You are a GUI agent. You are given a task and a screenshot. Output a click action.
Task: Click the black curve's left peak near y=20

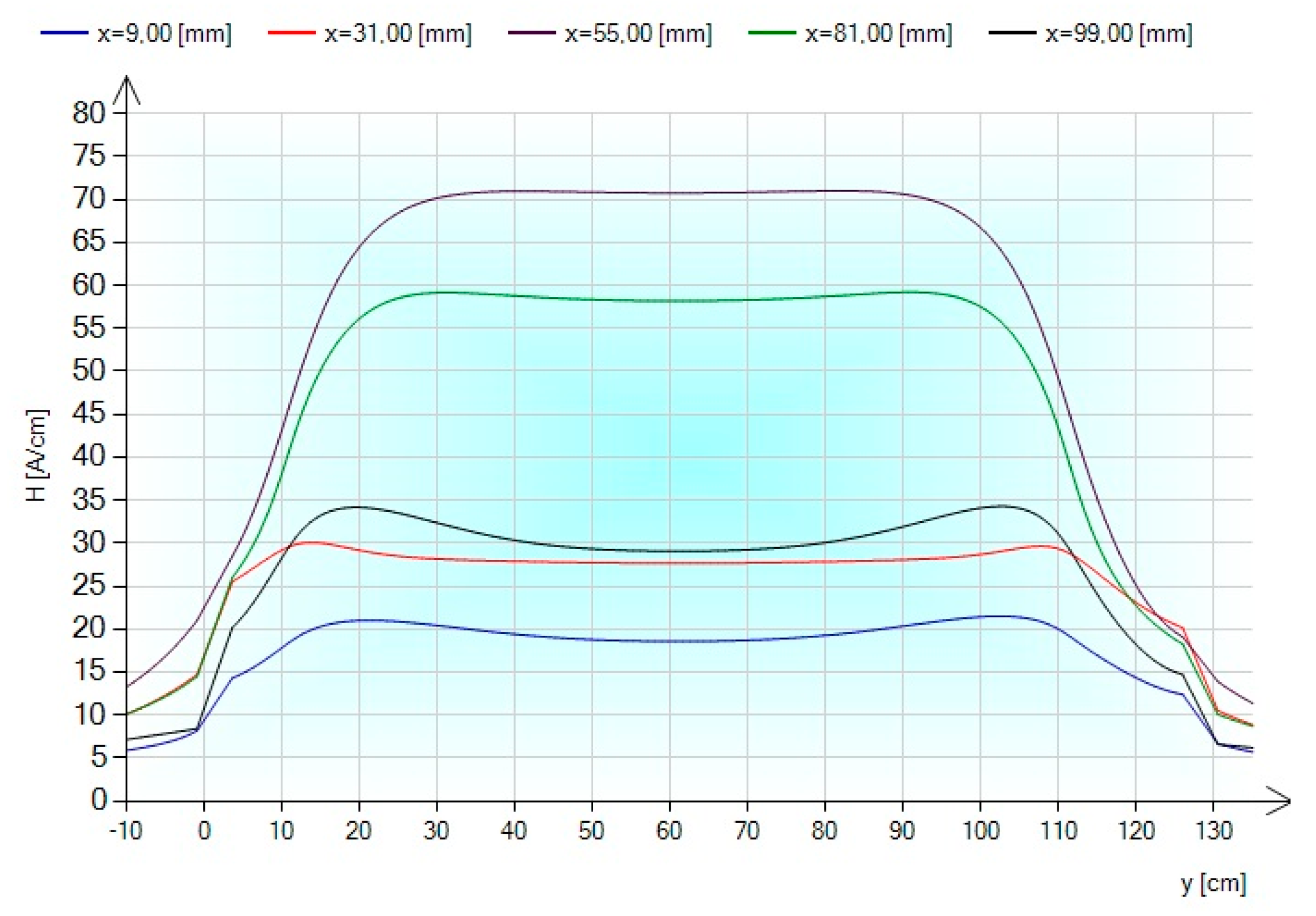[357, 507]
